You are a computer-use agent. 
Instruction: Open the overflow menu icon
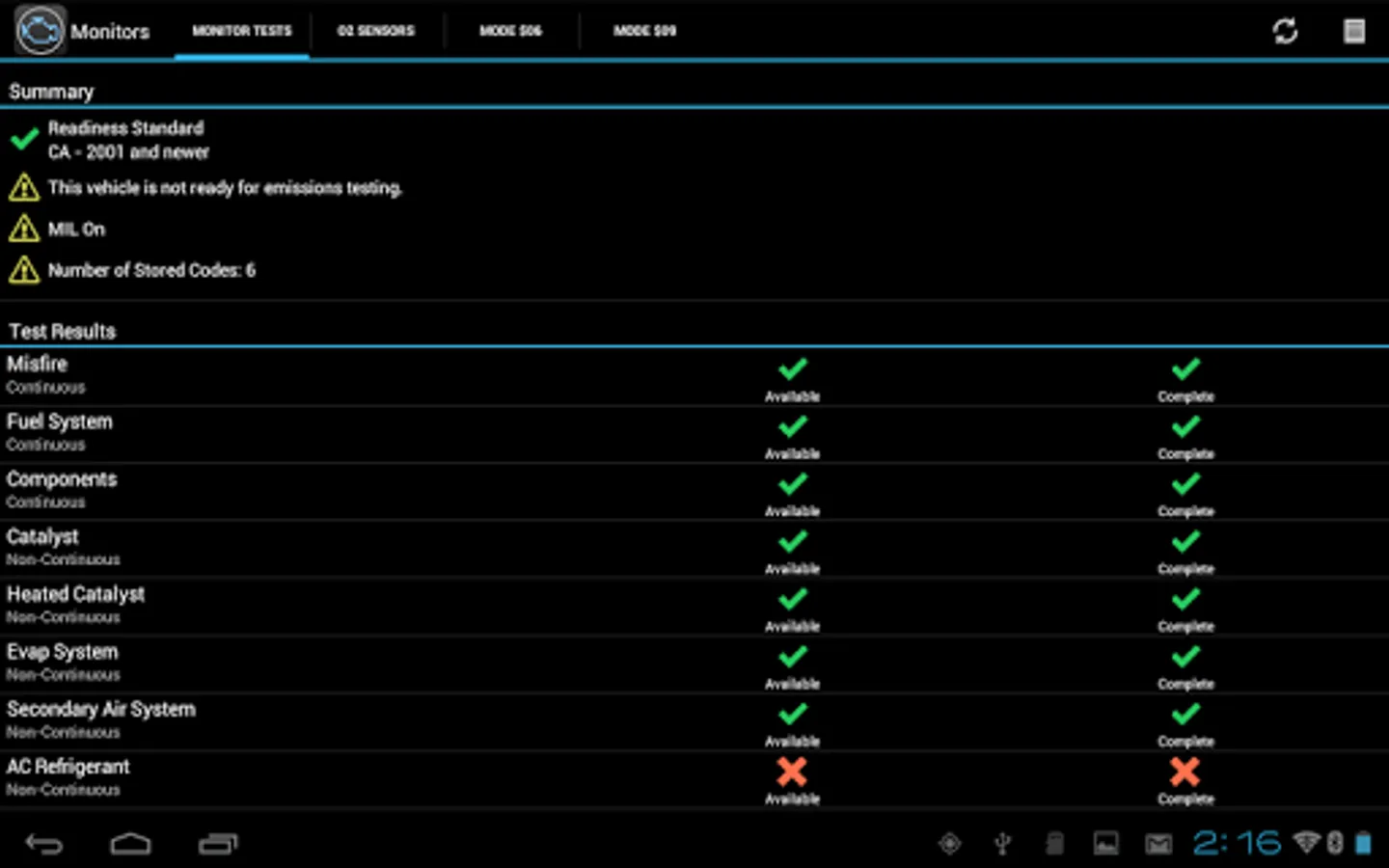point(1354,31)
